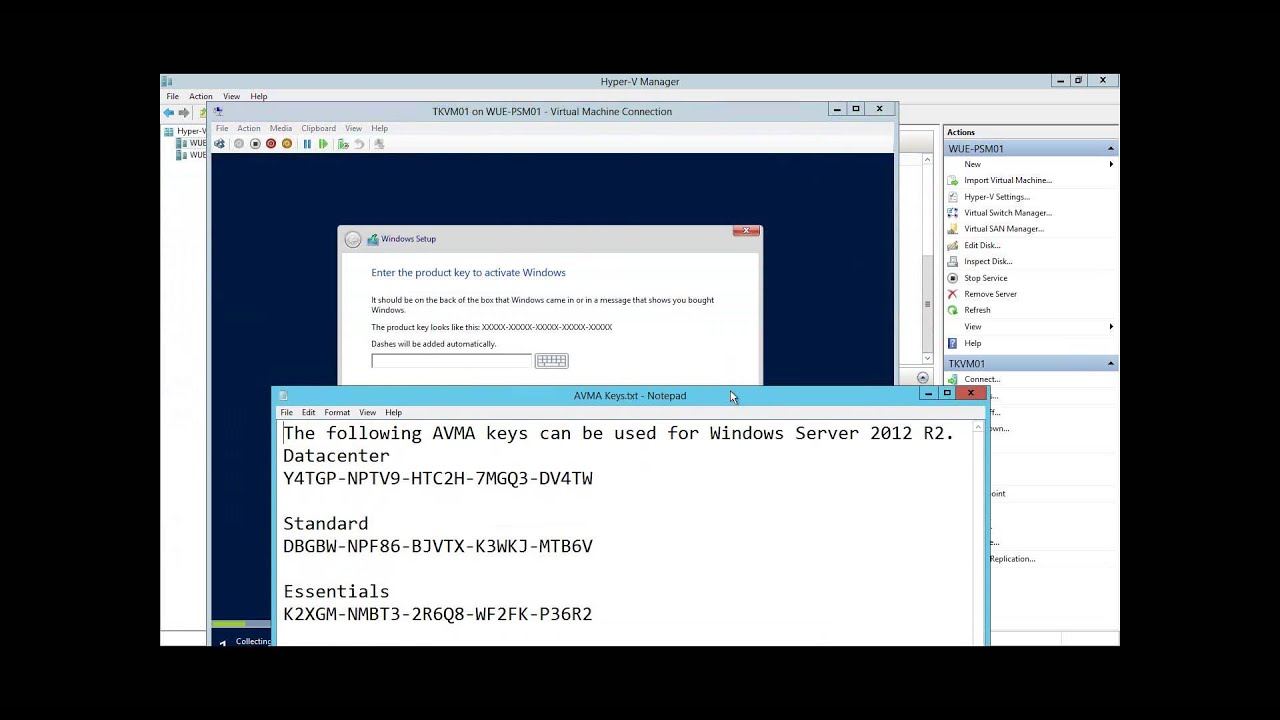Click the Standard key DBGBW-NPF86 line
This screenshot has height=720, width=1280.
[438, 547]
